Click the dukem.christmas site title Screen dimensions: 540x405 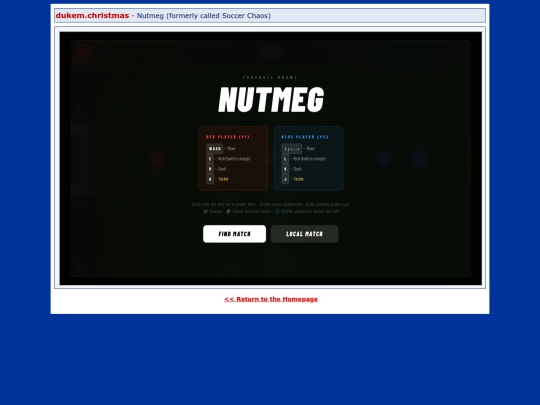[x=92, y=15]
